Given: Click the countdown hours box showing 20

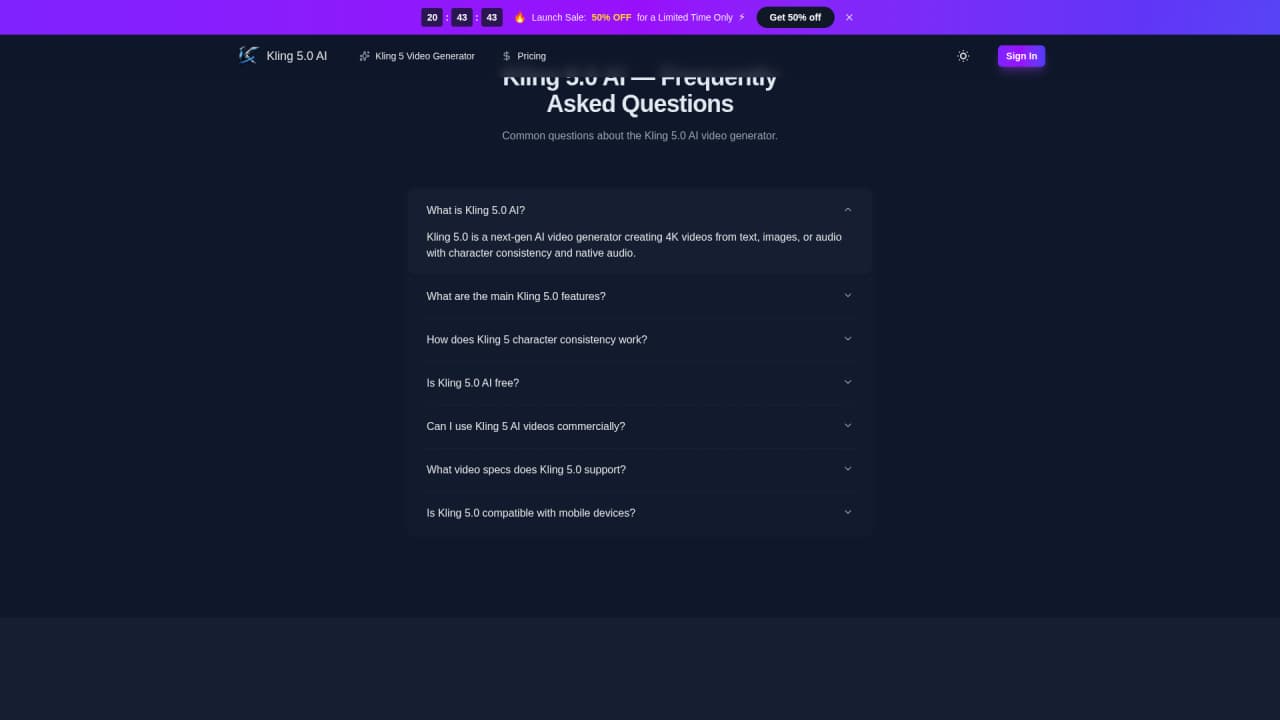Looking at the screenshot, I should tap(432, 17).
